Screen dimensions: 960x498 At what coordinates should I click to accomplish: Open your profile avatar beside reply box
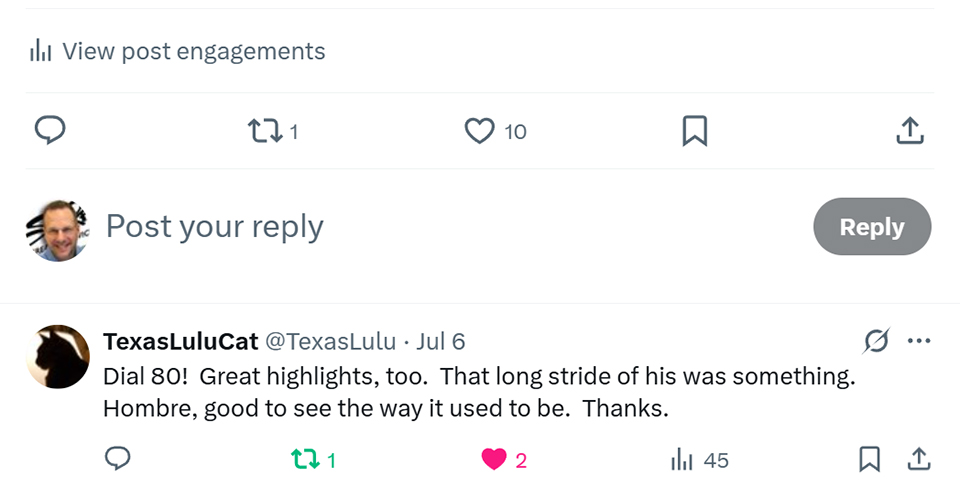tap(57, 229)
